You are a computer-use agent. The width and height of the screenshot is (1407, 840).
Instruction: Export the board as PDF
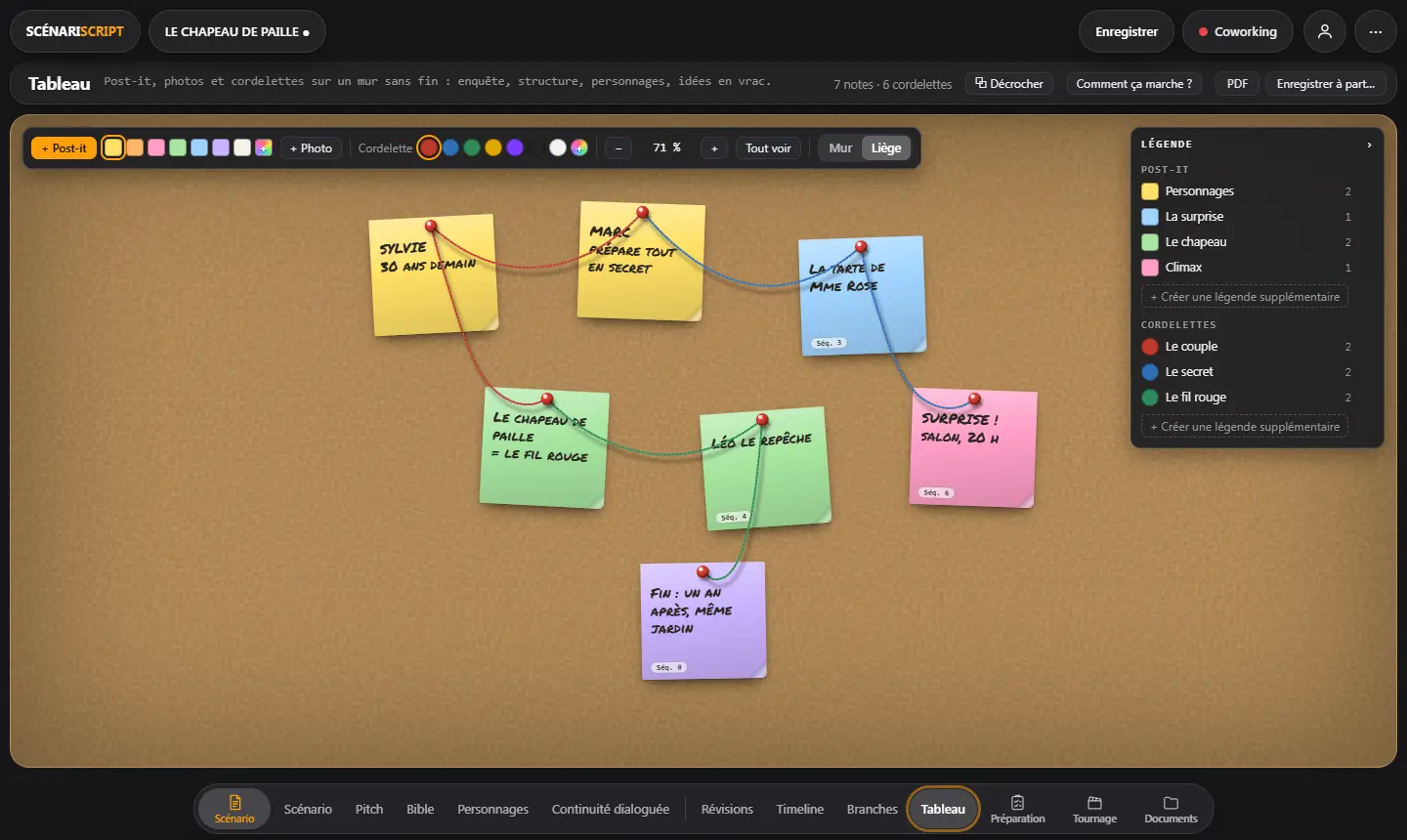pos(1237,84)
